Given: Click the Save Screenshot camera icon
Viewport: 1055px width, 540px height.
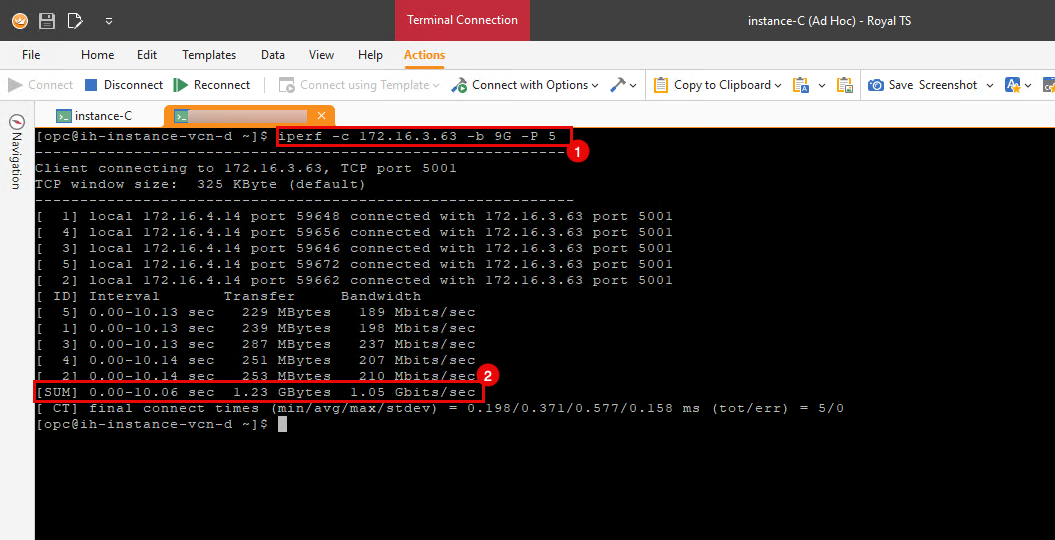Looking at the screenshot, I should point(876,85).
